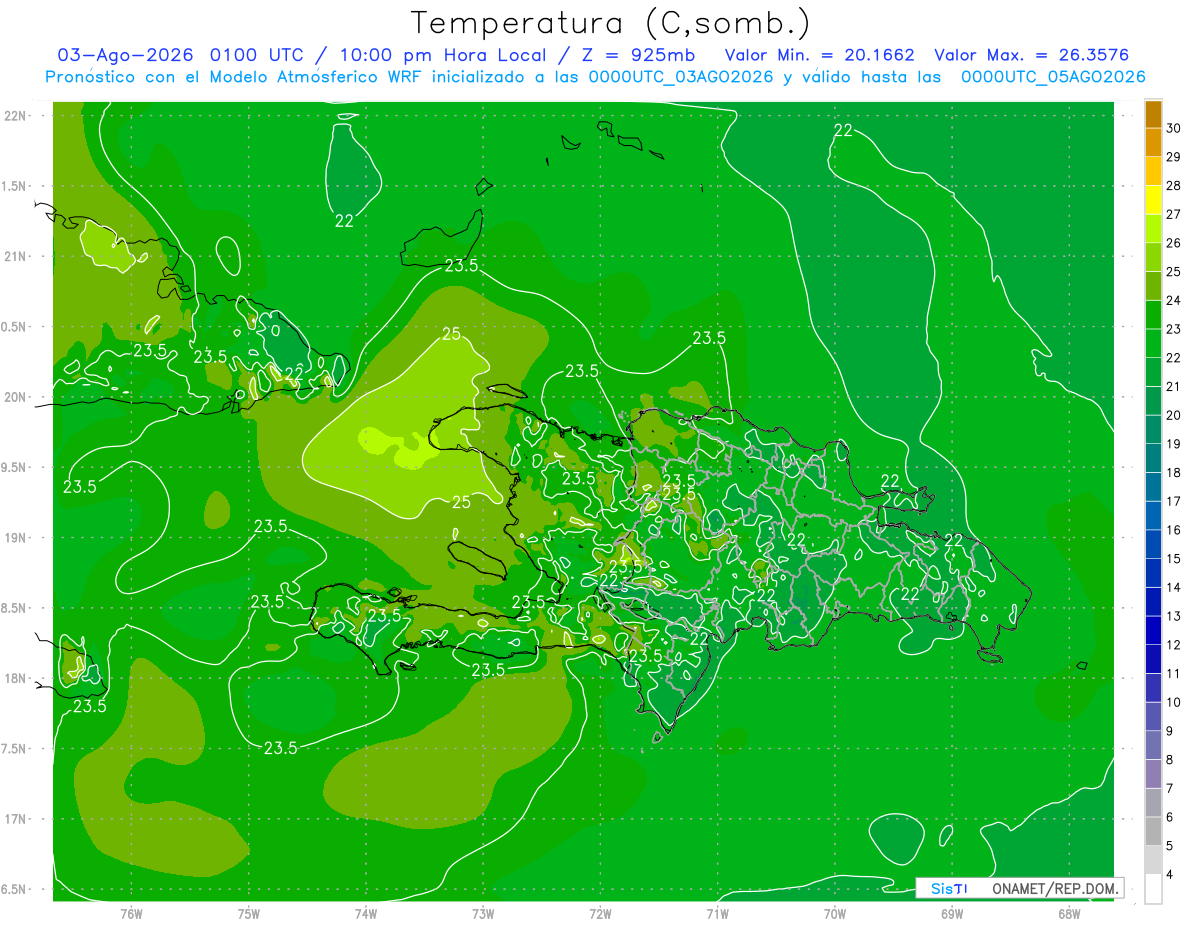
Task: Click the title 'Temperatura (C,somb.)'
Action: click(x=611, y=23)
